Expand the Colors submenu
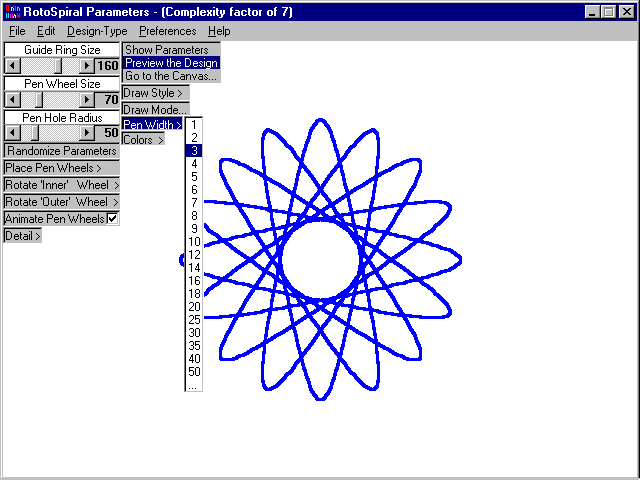 pos(143,140)
